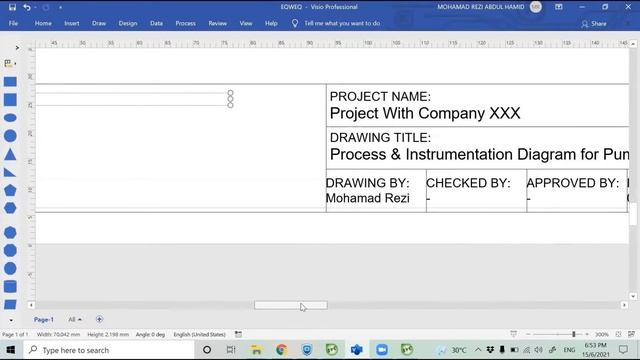Open Task View on the taskbar
Viewport: 640px width, 360px height.
pos(231,350)
